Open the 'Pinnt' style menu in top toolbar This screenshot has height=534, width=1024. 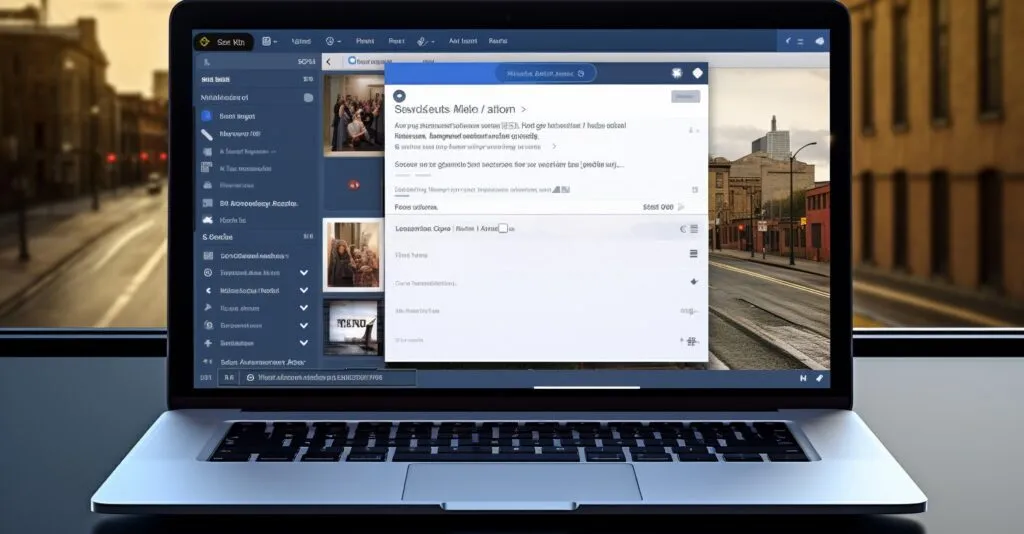pos(365,41)
